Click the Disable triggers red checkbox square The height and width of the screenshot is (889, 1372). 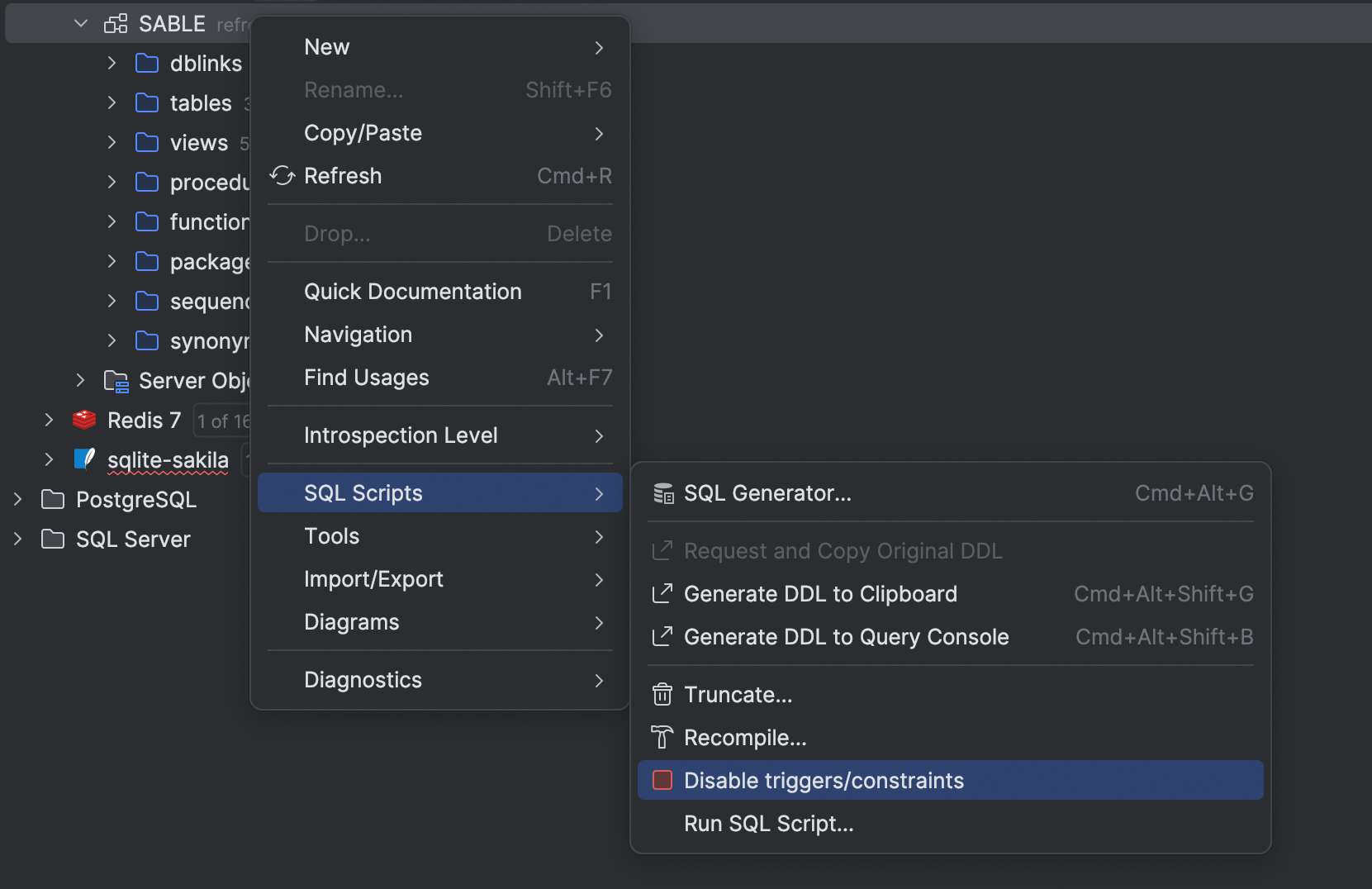[x=662, y=780]
